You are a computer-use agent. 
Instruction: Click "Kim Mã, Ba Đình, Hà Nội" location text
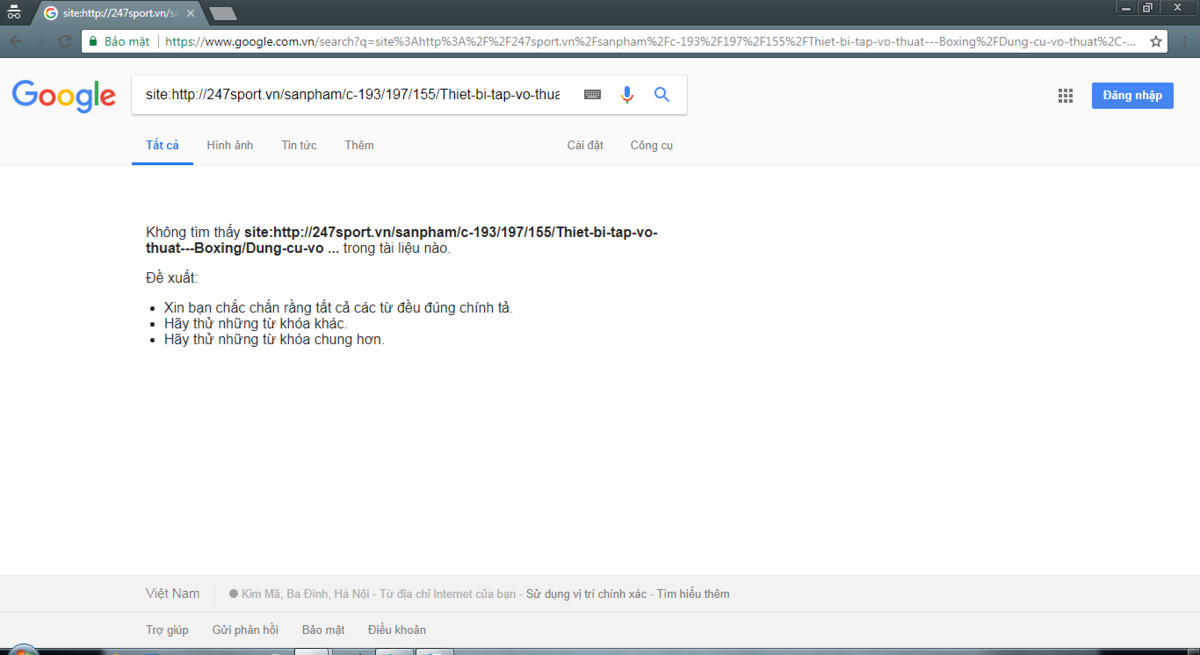tap(305, 594)
